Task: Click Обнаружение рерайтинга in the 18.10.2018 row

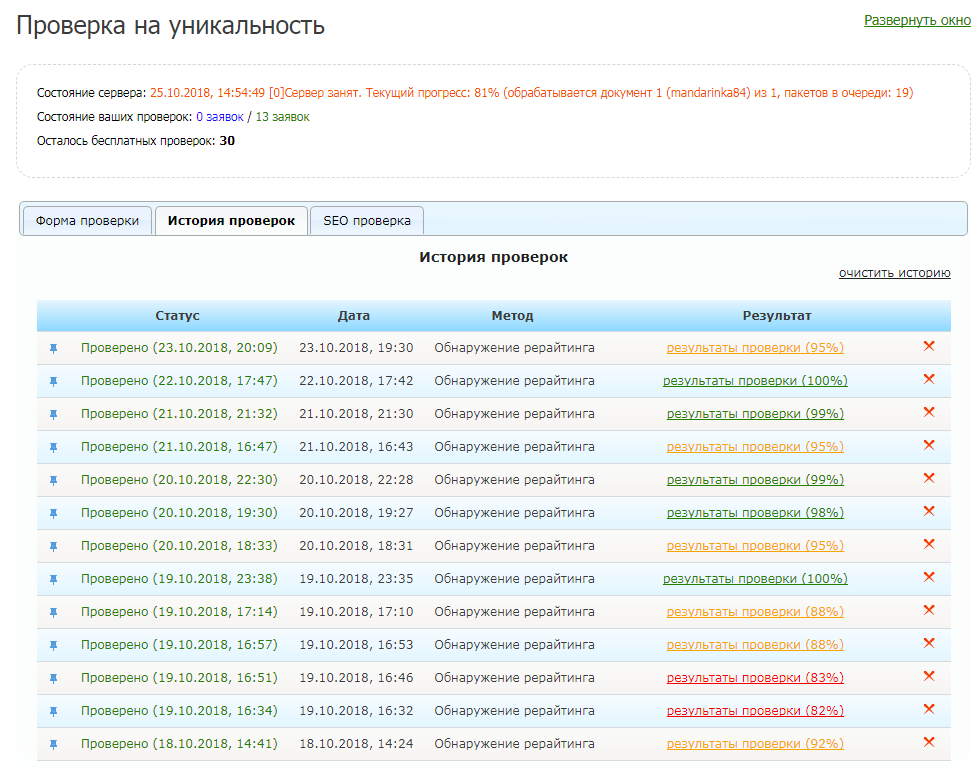Action: point(514,743)
